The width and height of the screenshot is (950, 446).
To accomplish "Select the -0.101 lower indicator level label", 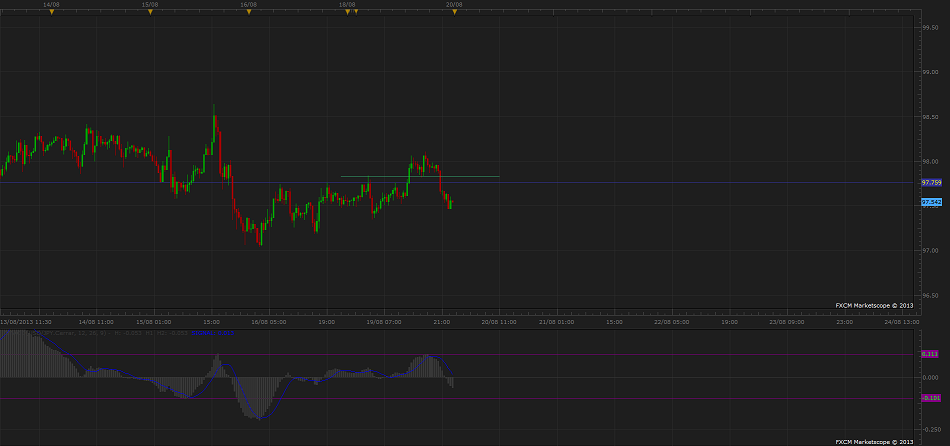I will click(930, 399).
